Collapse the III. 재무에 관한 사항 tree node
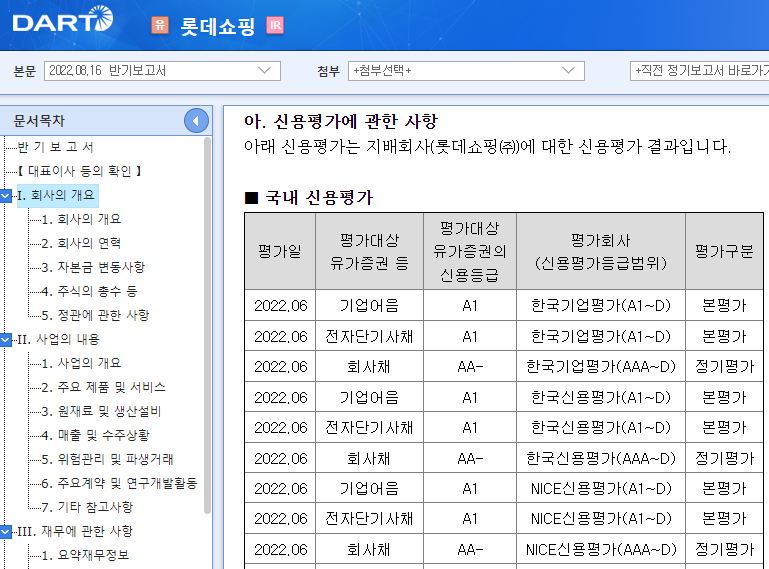The height and width of the screenshot is (569, 769). point(5,531)
